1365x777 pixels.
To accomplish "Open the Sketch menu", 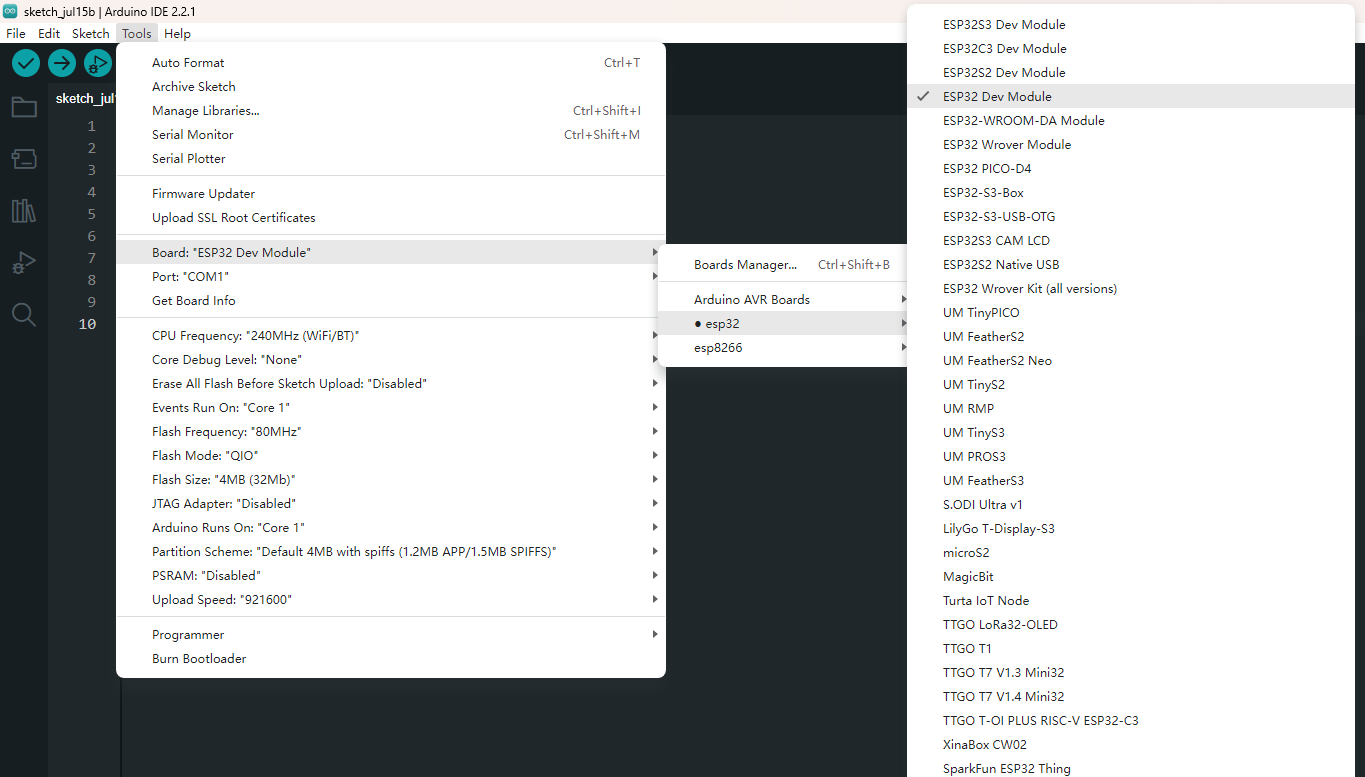I will point(91,33).
